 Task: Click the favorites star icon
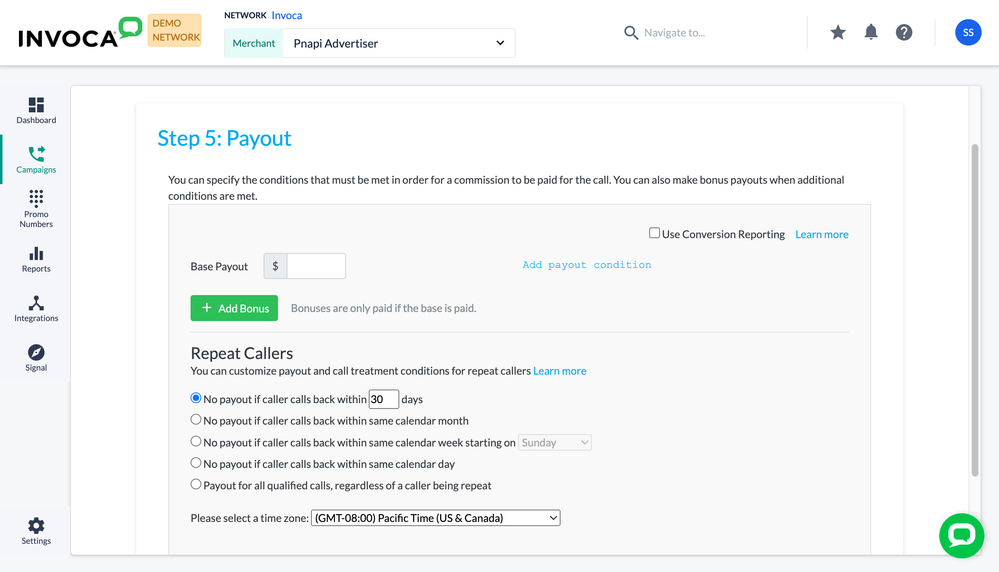[x=838, y=32]
